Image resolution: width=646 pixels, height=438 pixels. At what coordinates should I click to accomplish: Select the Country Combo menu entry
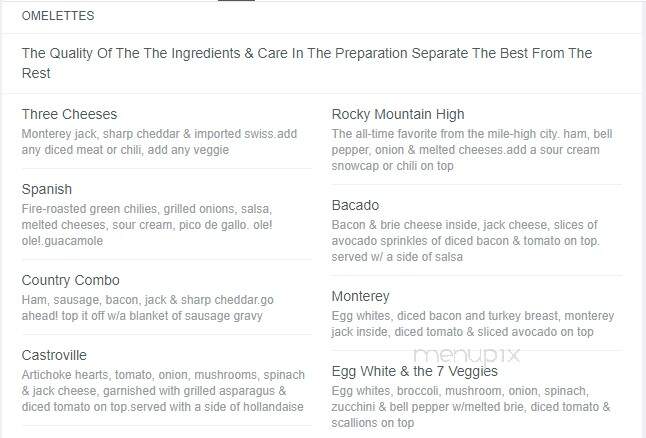(70, 280)
